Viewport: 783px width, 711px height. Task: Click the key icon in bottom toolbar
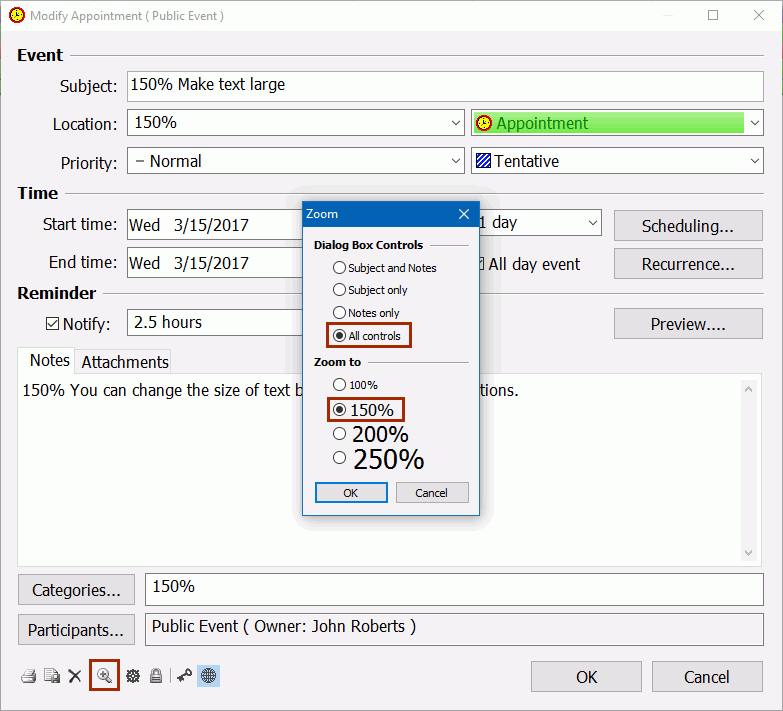coord(184,676)
